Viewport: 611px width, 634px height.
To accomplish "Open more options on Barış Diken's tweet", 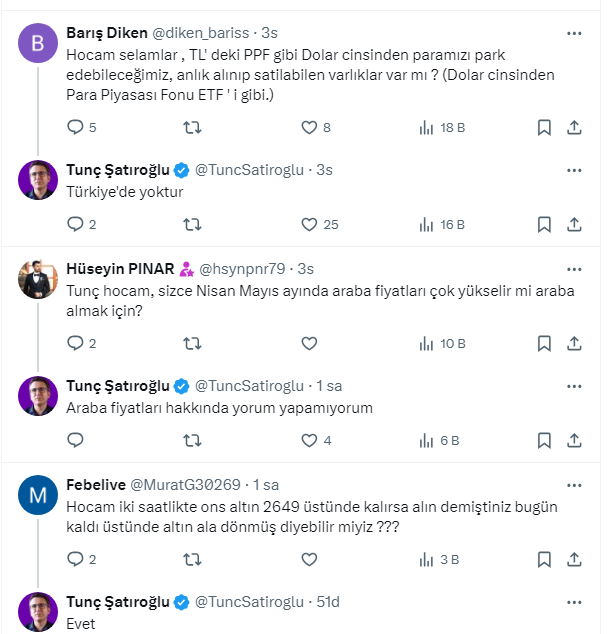I will (x=574, y=34).
